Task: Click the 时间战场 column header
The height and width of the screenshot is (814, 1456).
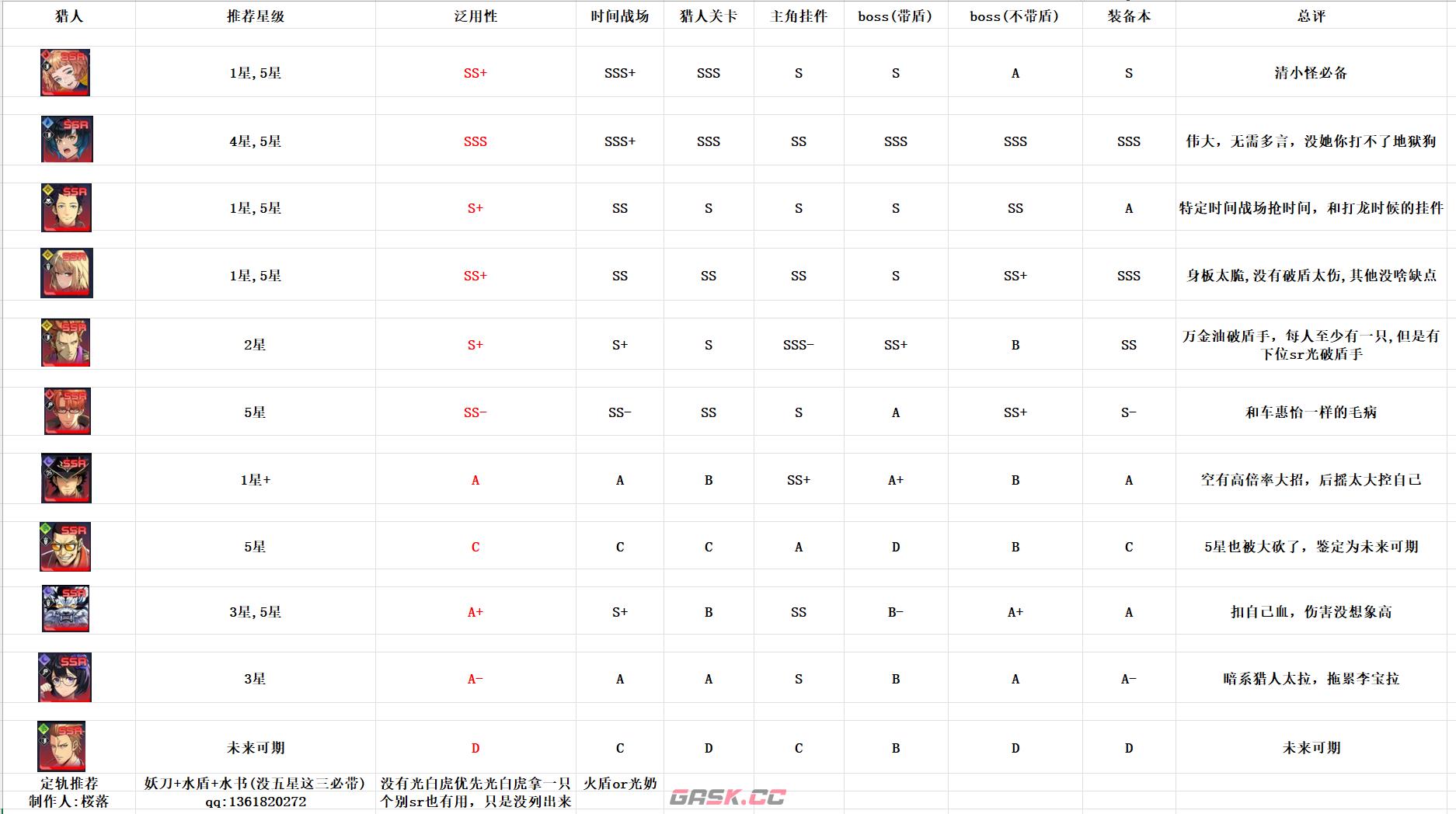Action: tap(620, 16)
